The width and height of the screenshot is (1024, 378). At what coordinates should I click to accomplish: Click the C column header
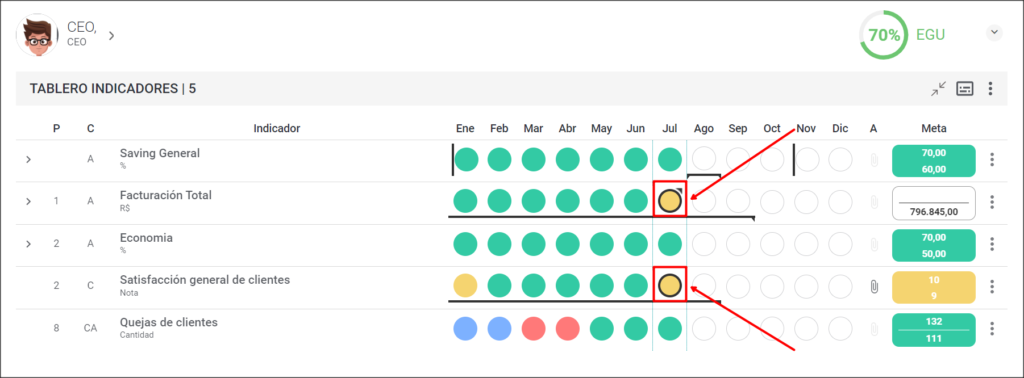(90, 129)
